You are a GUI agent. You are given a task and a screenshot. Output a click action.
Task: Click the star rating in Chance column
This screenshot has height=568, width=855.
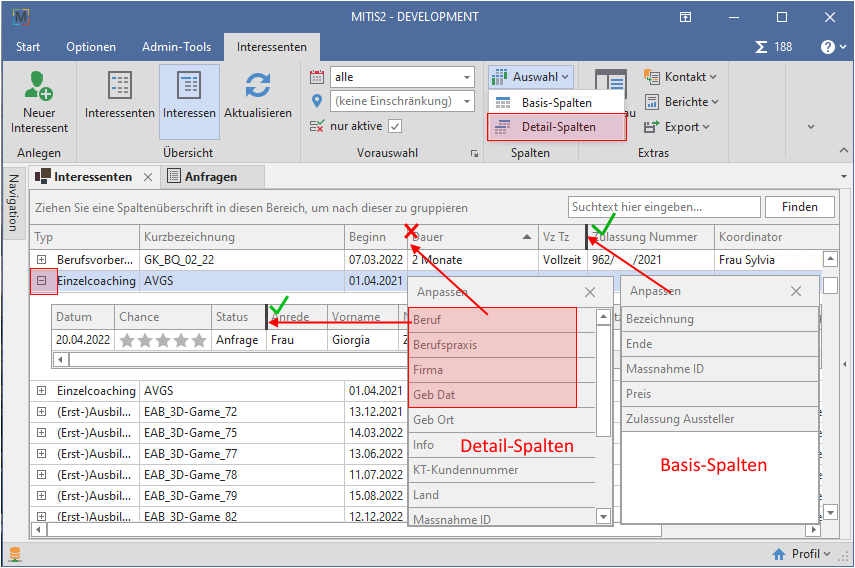point(162,340)
